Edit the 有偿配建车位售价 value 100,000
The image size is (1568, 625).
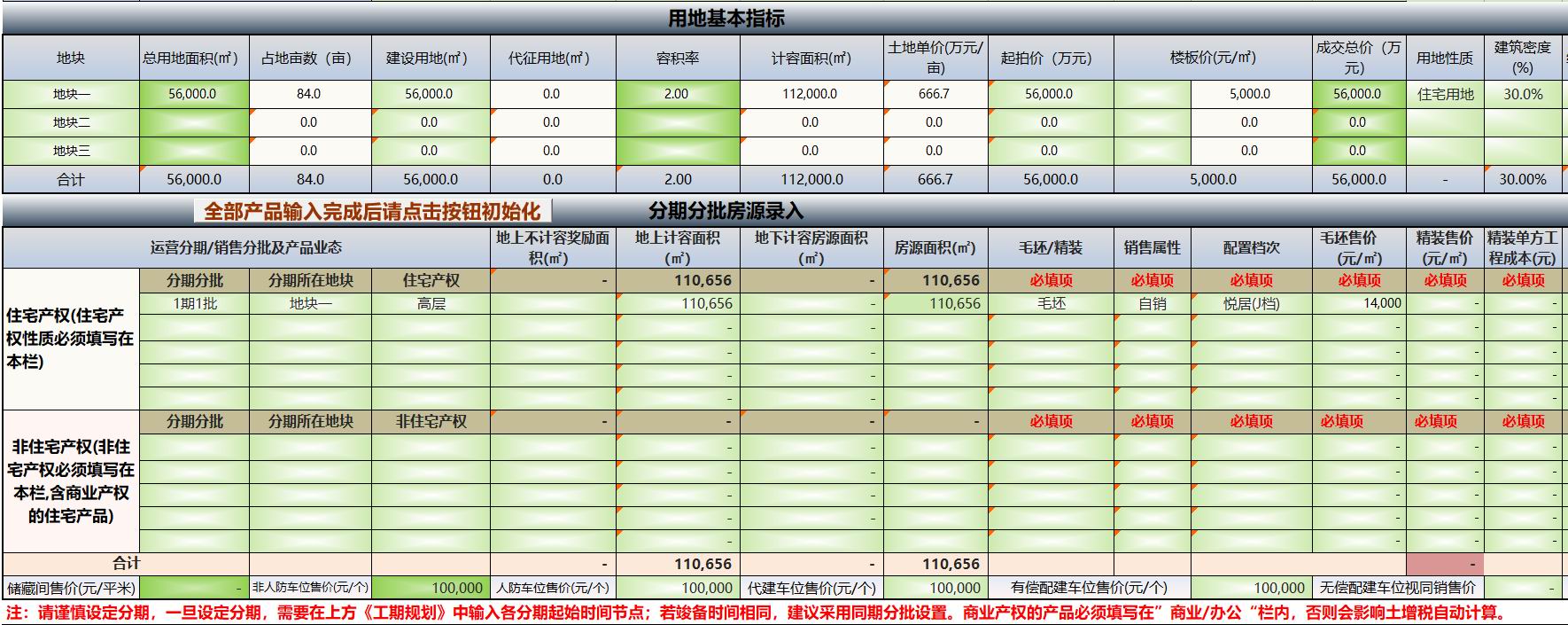(x=1251, y=588)
